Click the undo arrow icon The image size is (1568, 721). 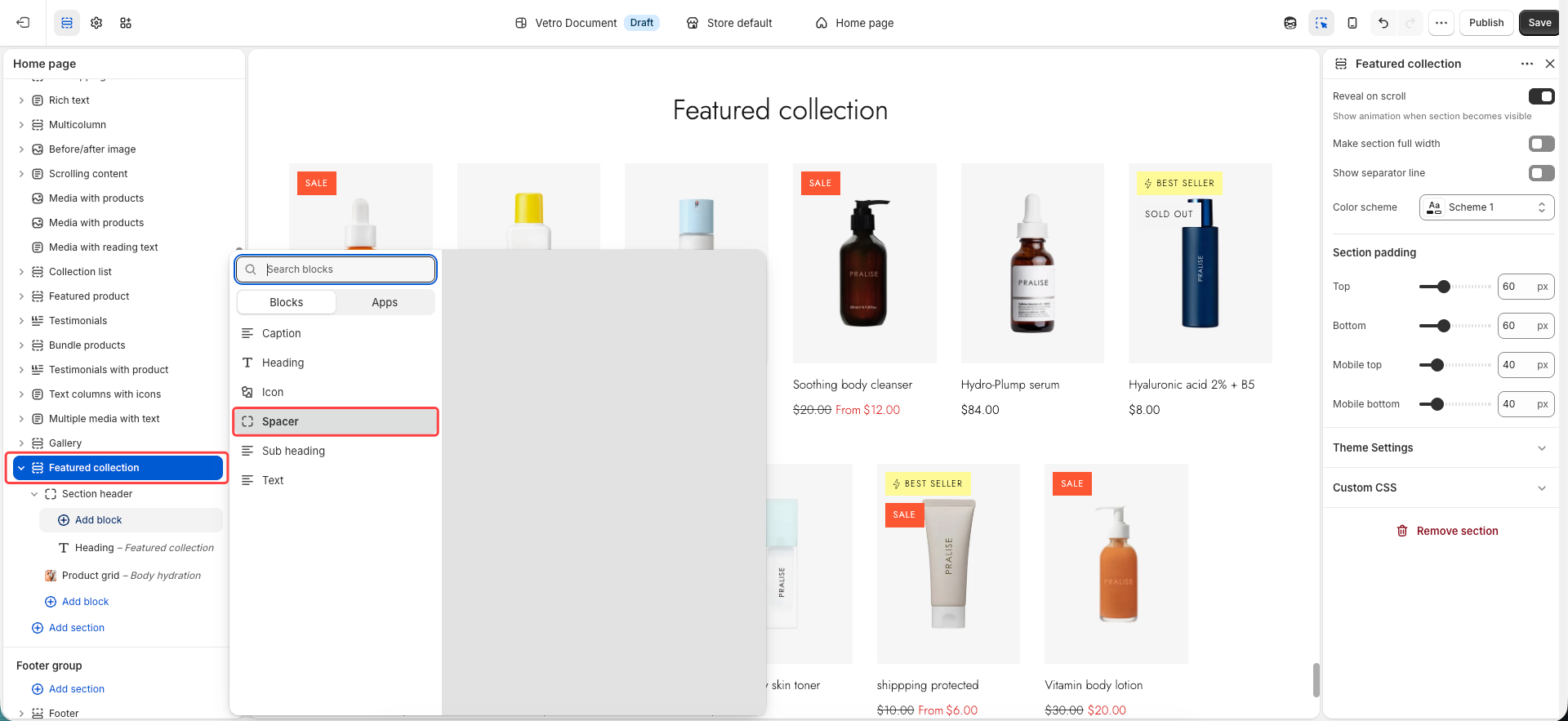click(x=1383, y=23)
